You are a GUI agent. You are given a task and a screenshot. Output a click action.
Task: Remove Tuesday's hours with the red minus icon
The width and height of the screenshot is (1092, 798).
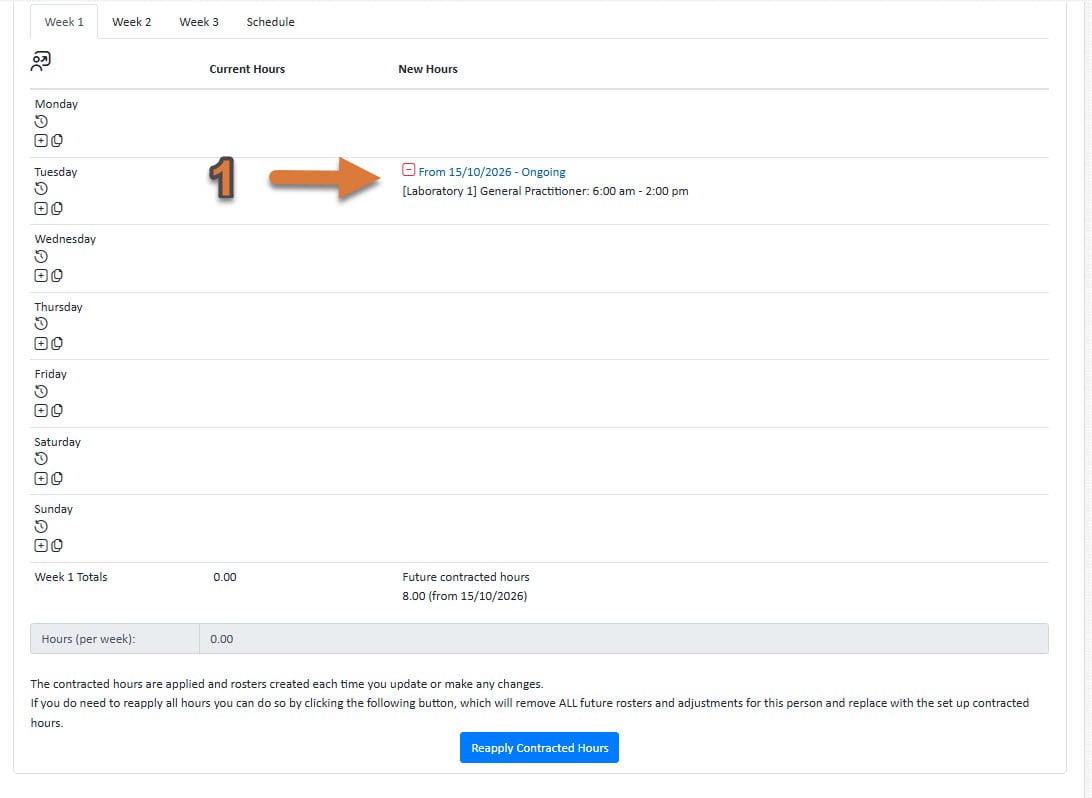[409, 170]
